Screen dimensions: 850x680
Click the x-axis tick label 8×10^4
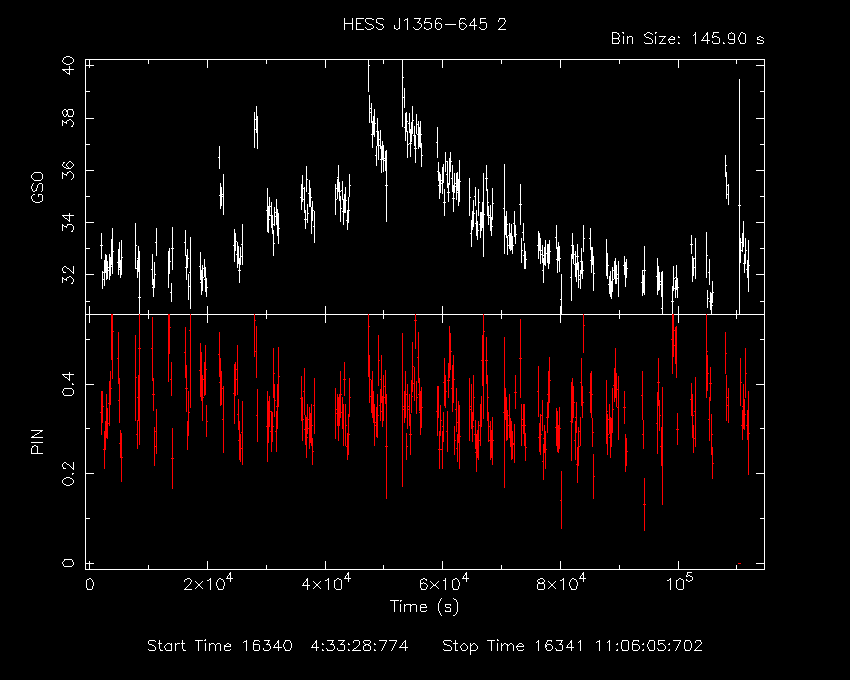561,582
